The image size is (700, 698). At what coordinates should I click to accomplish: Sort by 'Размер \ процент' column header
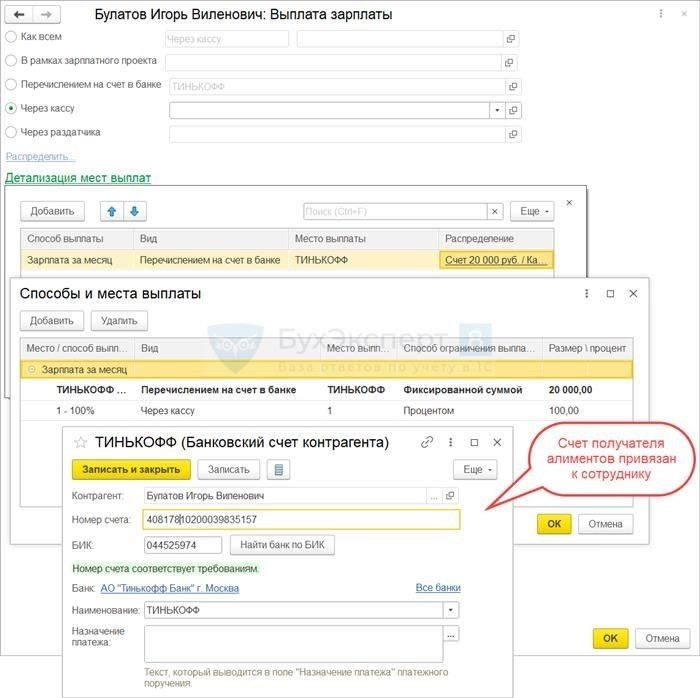(x=587, y=348)
